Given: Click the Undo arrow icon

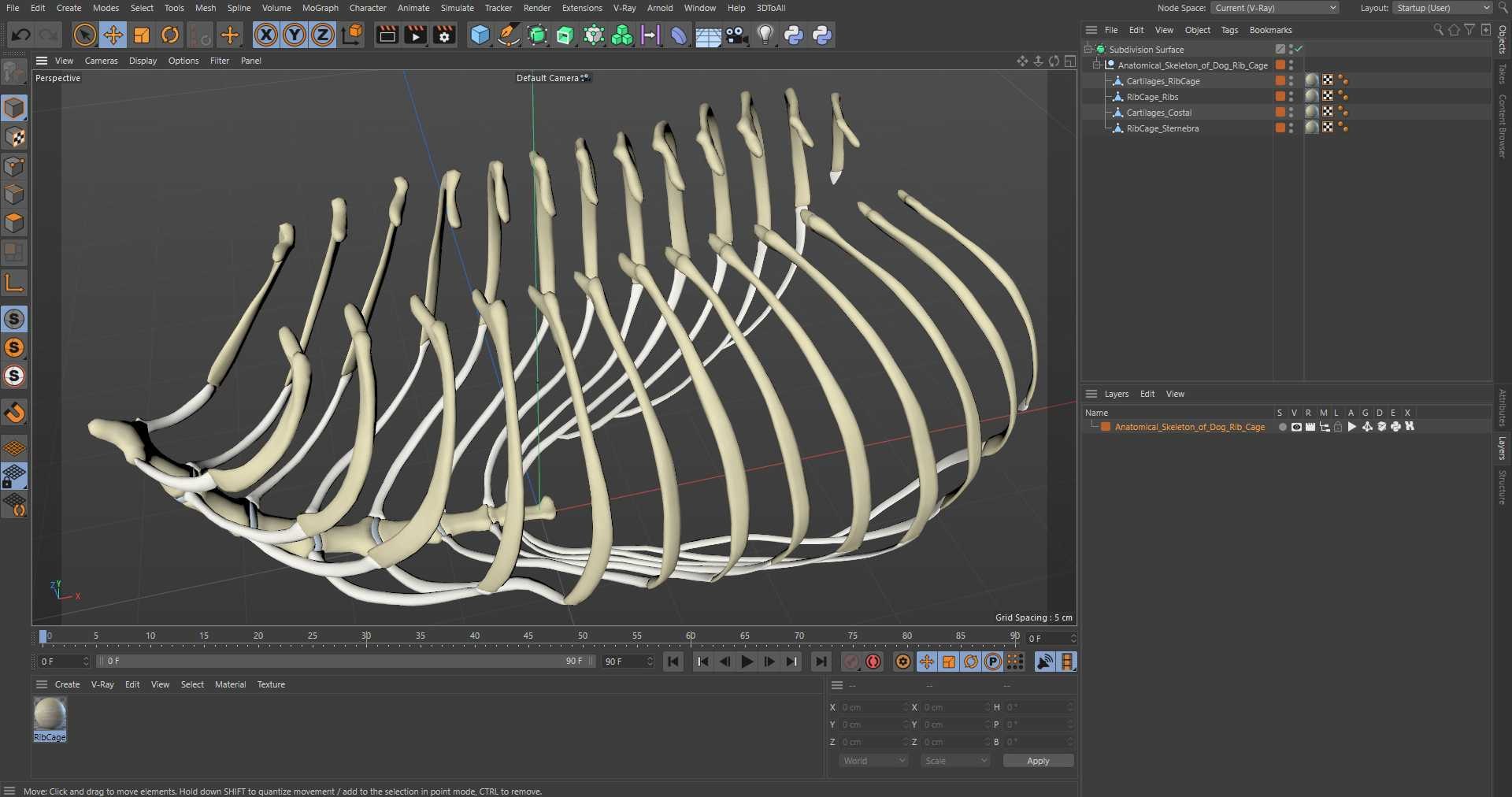Looking at the screenshot, I should coord(21,35).
